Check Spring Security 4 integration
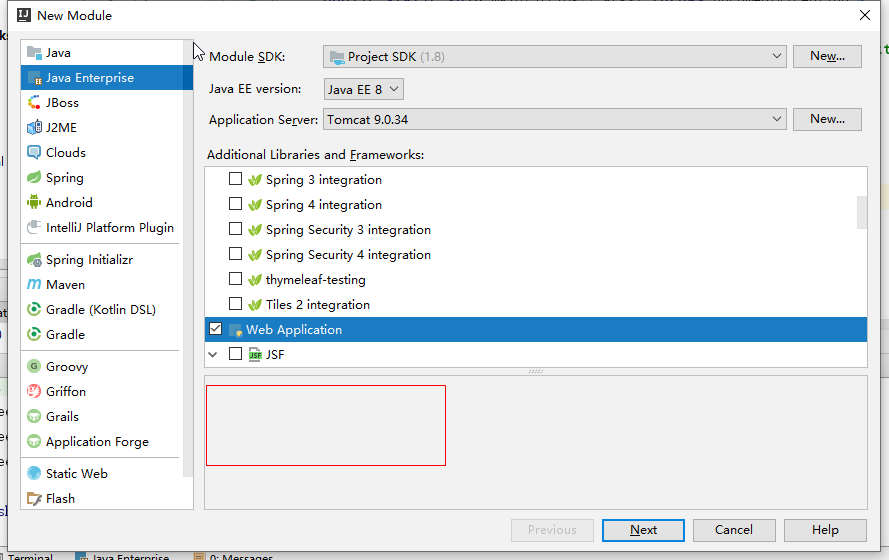This screenshot has width=889, height=560. tap(235, 254)
